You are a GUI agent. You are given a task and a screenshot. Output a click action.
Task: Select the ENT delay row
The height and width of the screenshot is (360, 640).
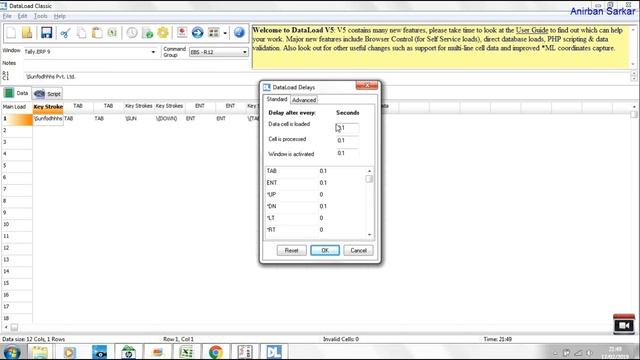point(315,183)
